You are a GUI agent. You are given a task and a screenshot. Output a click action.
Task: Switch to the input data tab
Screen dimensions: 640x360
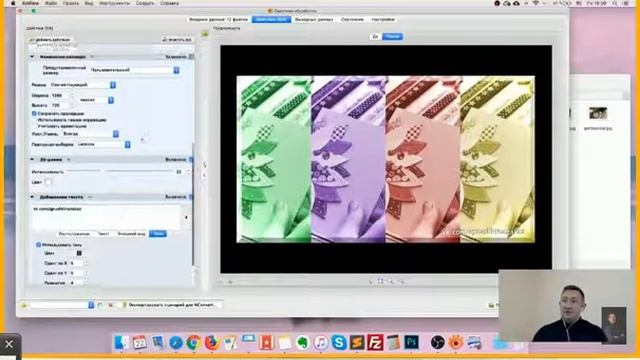coord(218,19)
